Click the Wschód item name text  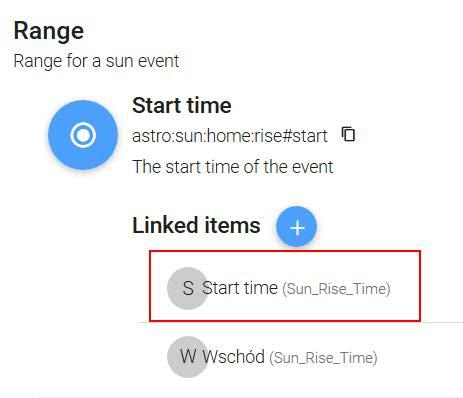click(x=234, y=356)
